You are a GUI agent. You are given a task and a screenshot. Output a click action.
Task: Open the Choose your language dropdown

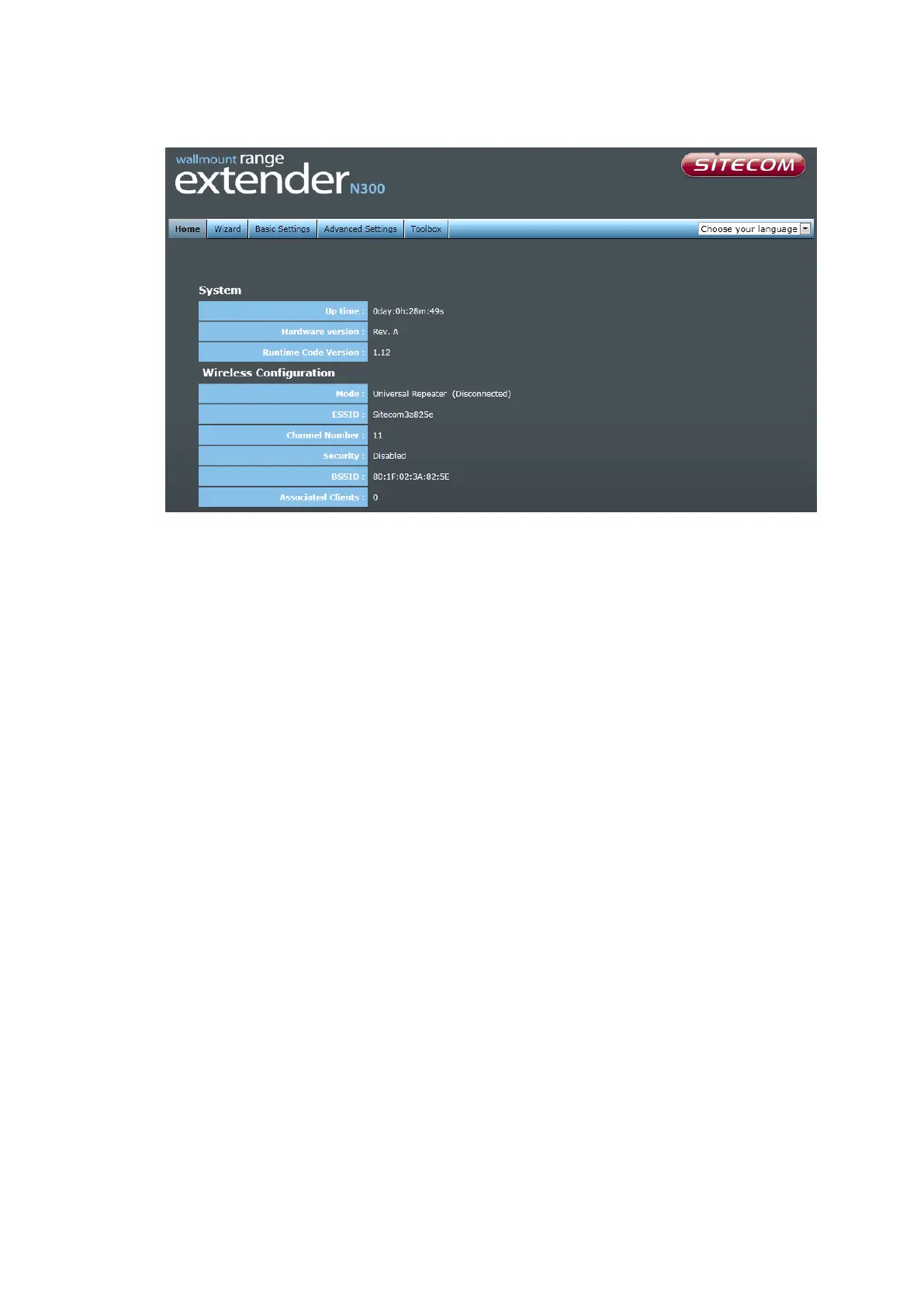(x=754, y=229)
